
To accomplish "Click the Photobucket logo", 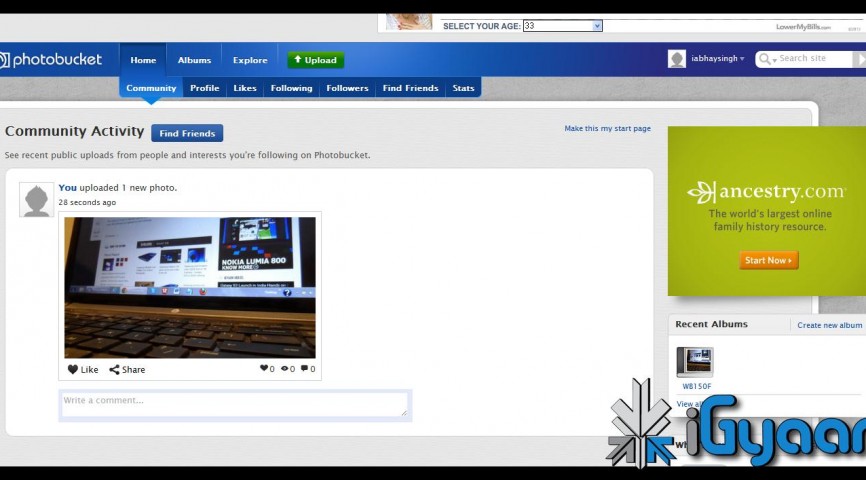I will click(x=52, y=60).
